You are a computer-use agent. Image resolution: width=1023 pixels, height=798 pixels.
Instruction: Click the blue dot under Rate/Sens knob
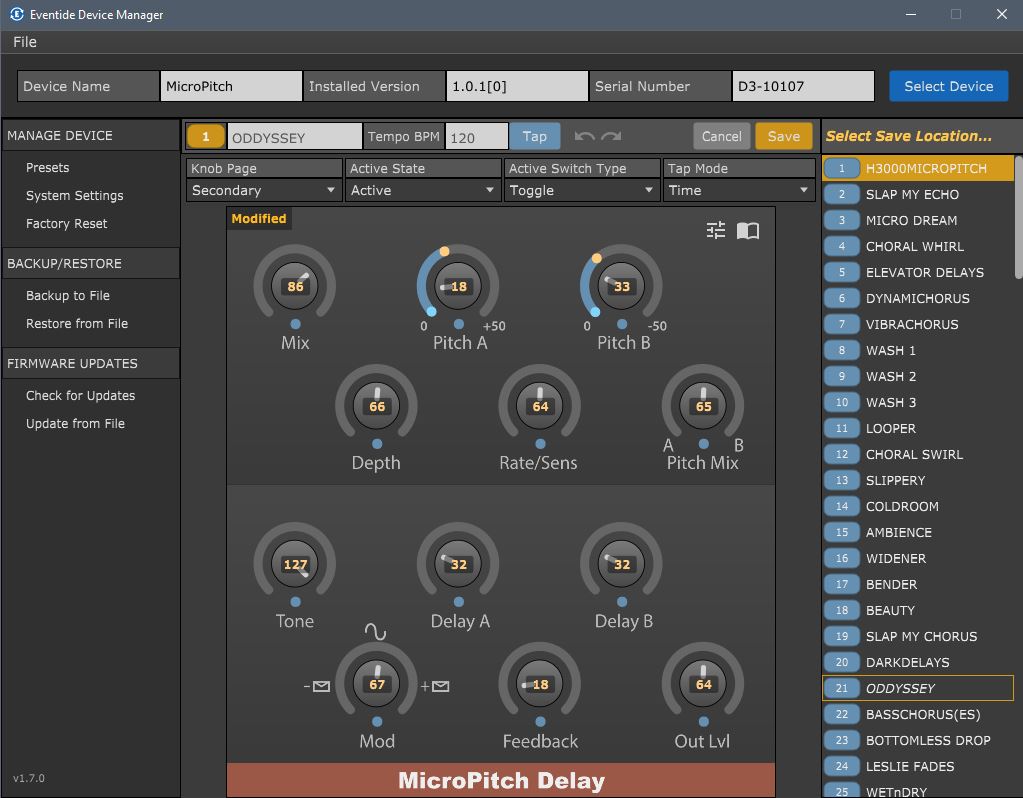point(540,444)
